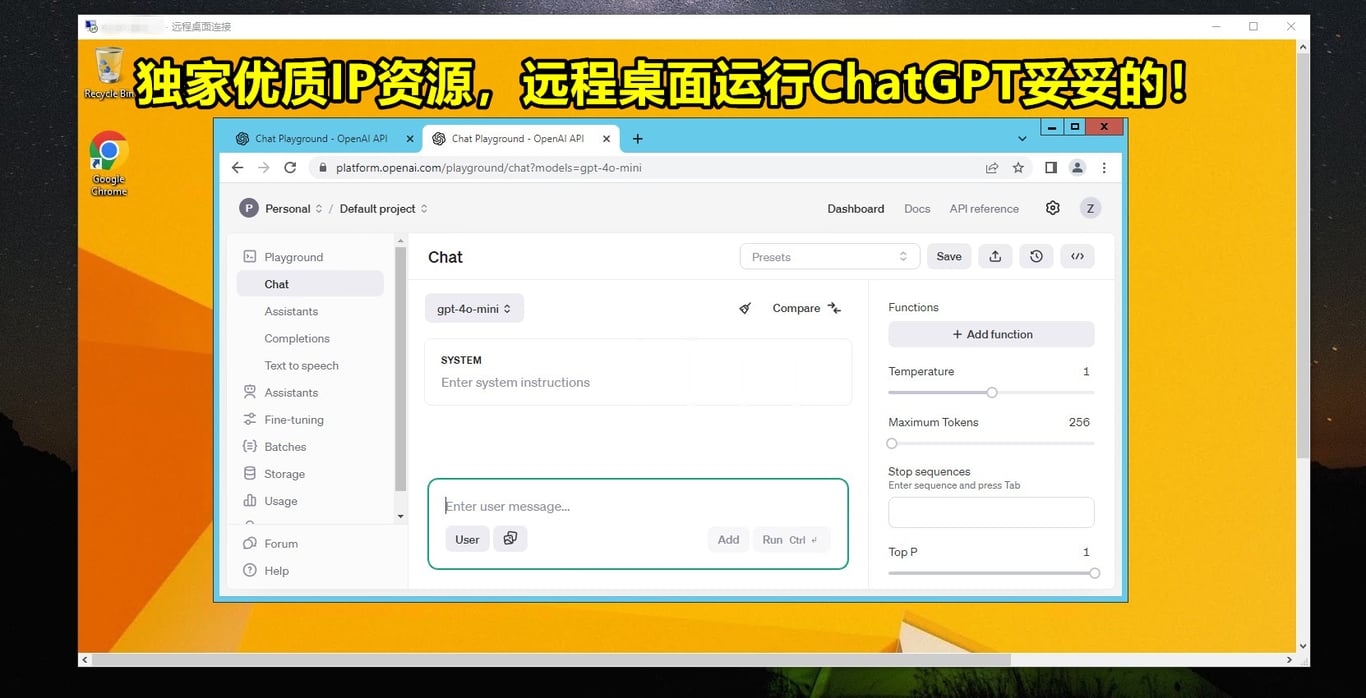Click the address bar URL
Viewport: 1366px width, 698px height.
[x=488, y=168]
